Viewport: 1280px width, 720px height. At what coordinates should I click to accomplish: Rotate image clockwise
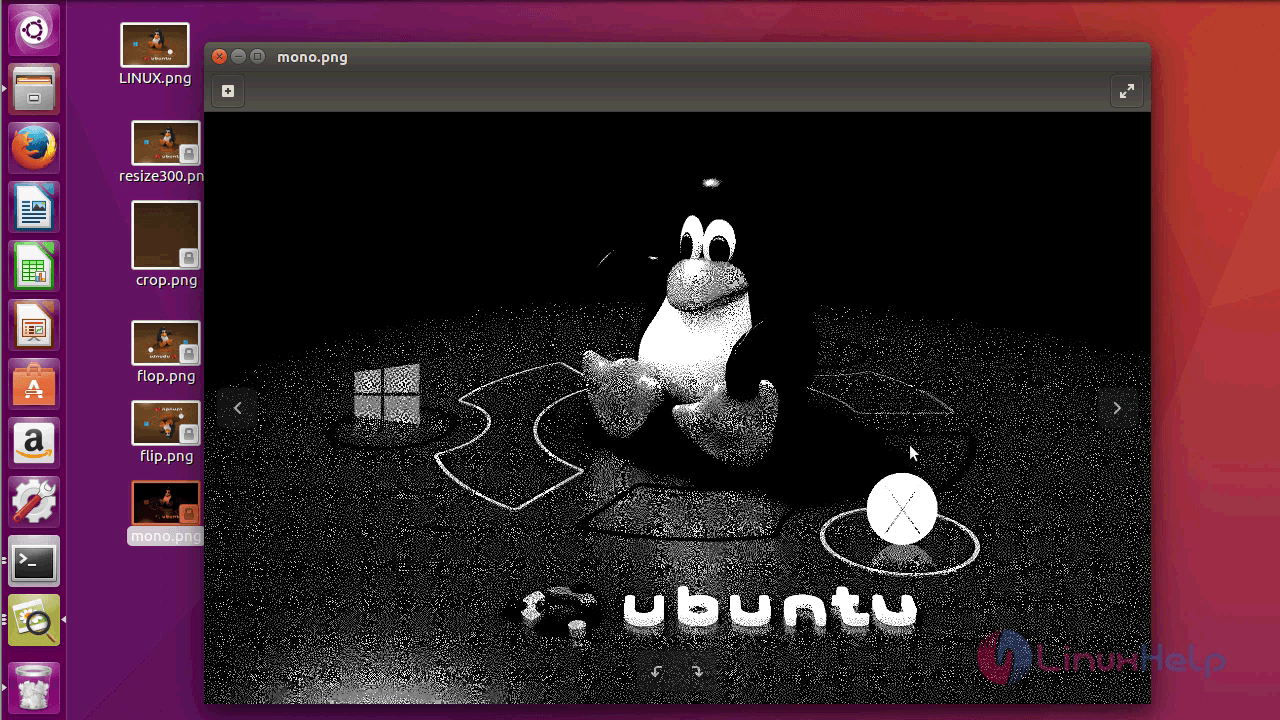tap(697, 672)
